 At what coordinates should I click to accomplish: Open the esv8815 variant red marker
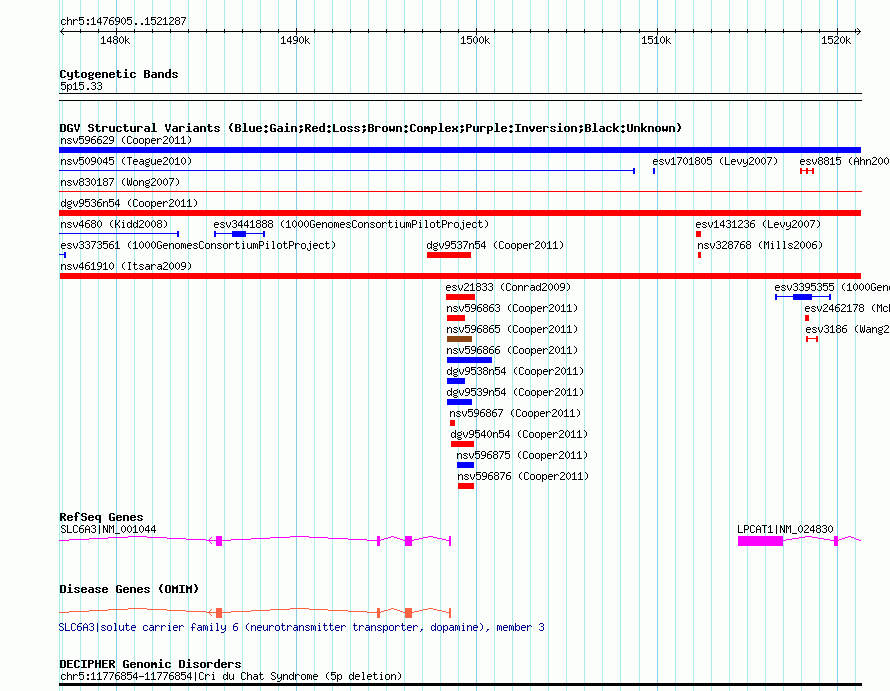tap(807, 171)
